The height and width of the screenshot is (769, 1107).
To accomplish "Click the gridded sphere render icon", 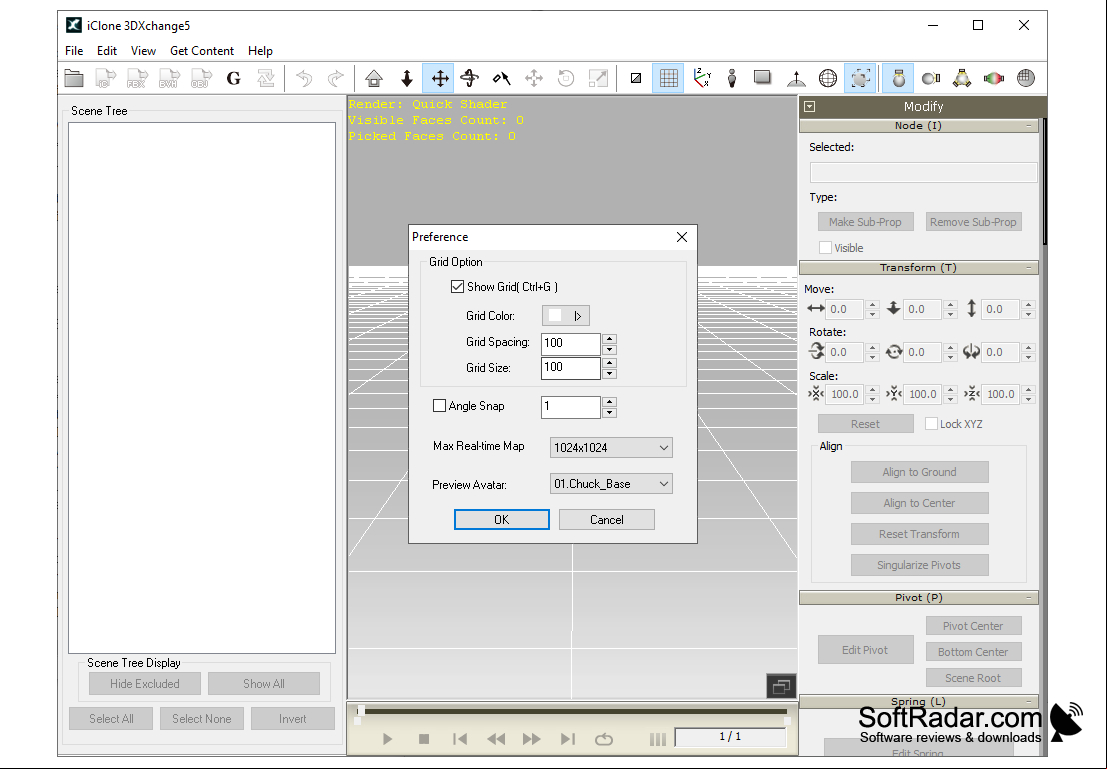I will click(x=1026, y=78).
